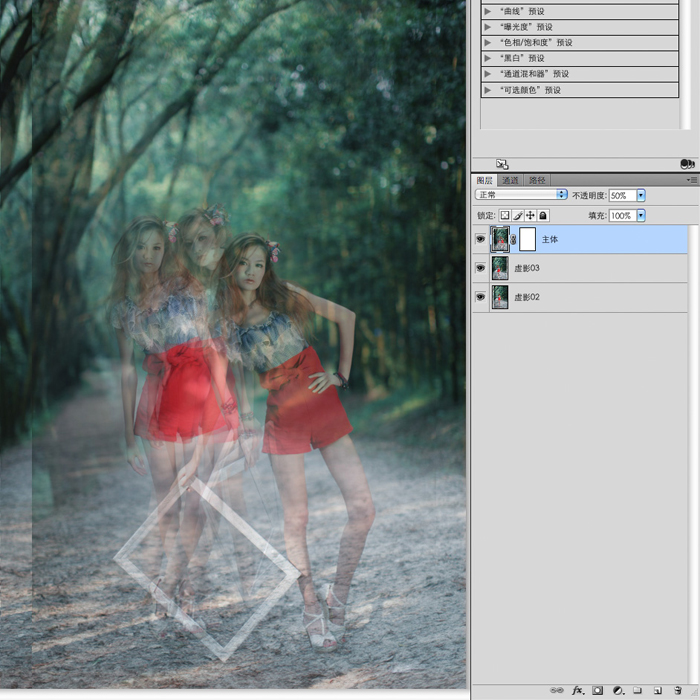Select the 虚影02 layer thumbnail
Viewport: 700px width, 700px height.
click(500, 297)
